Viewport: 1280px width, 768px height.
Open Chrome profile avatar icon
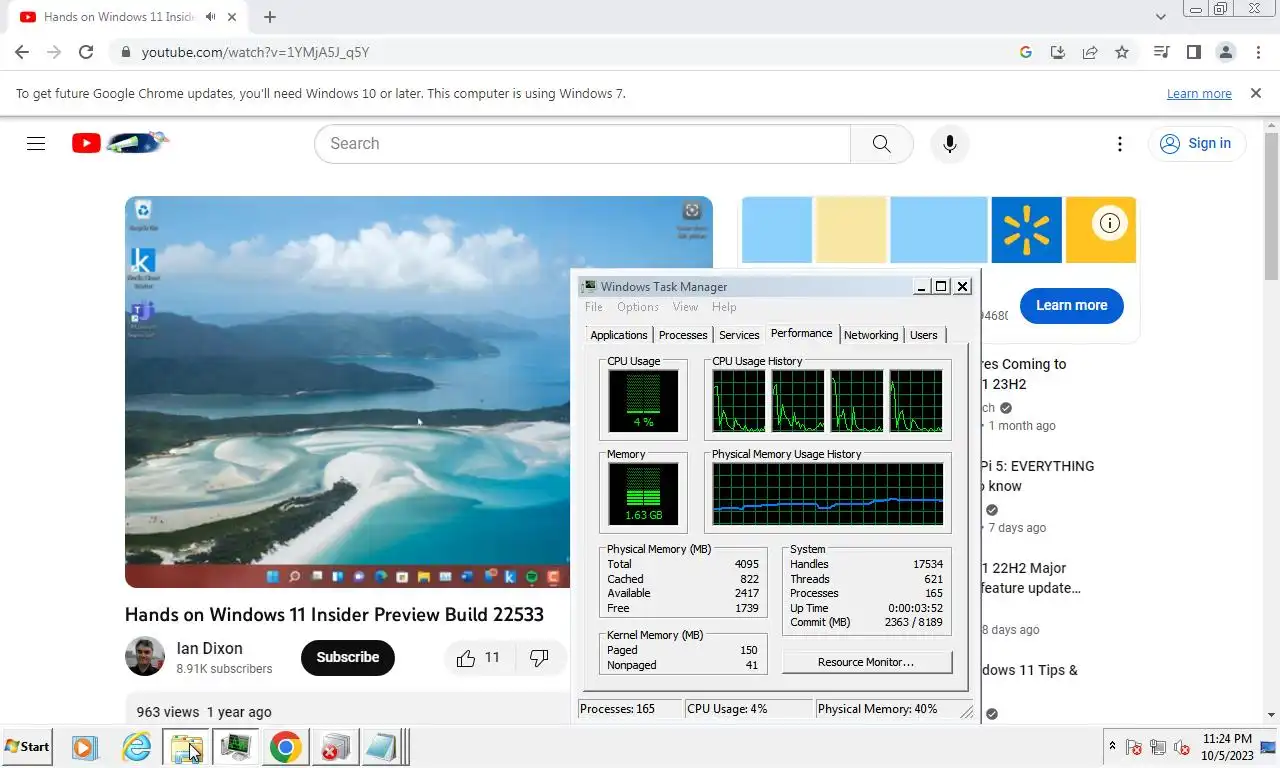point(1226,52)
